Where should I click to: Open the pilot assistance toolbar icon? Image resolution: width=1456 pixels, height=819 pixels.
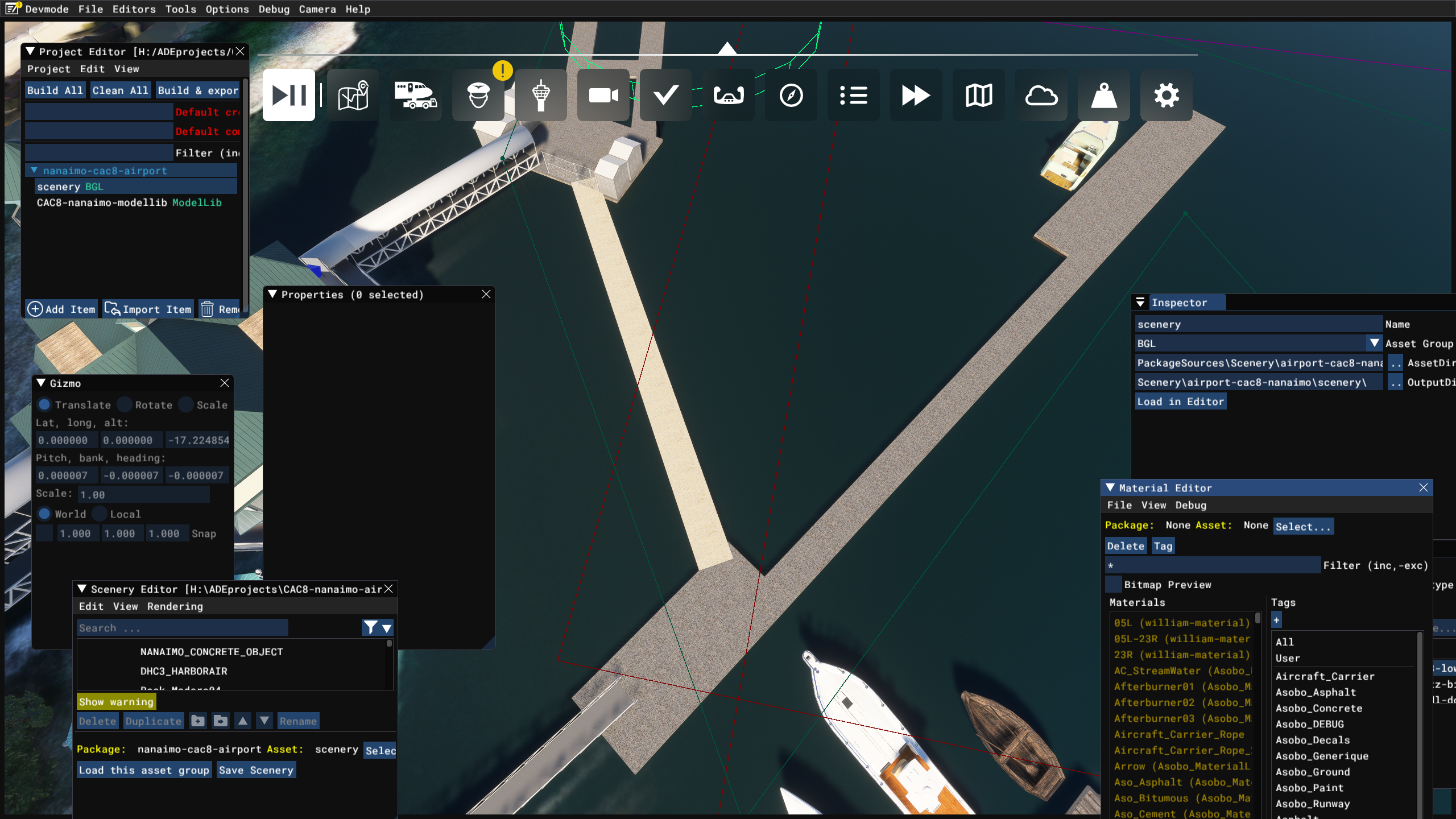(478, 95)
